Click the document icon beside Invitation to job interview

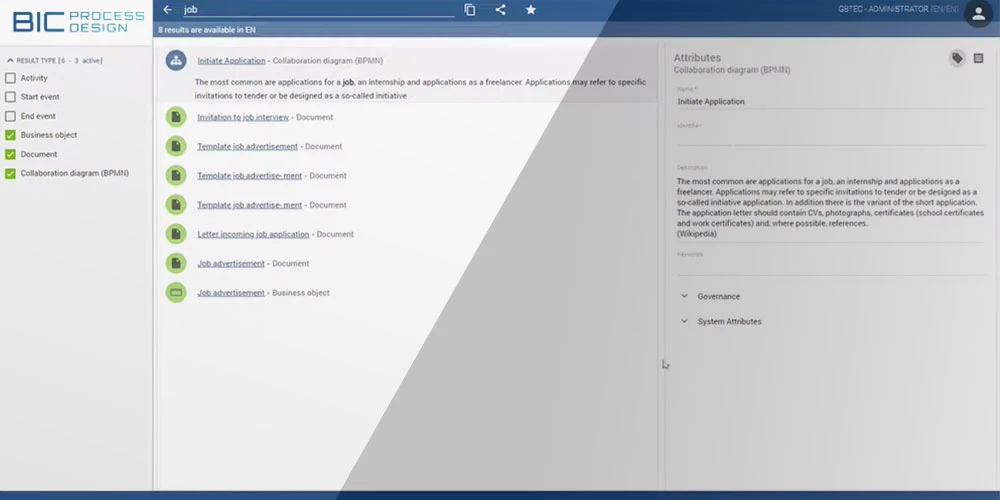click(176, 117)
